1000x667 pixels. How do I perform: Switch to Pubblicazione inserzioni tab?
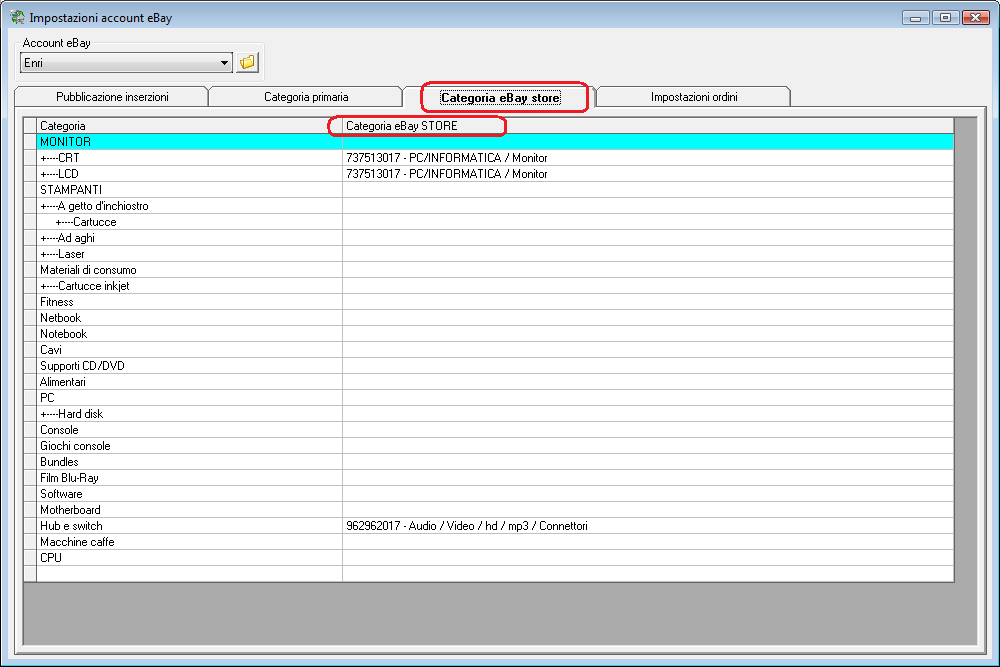112,97
